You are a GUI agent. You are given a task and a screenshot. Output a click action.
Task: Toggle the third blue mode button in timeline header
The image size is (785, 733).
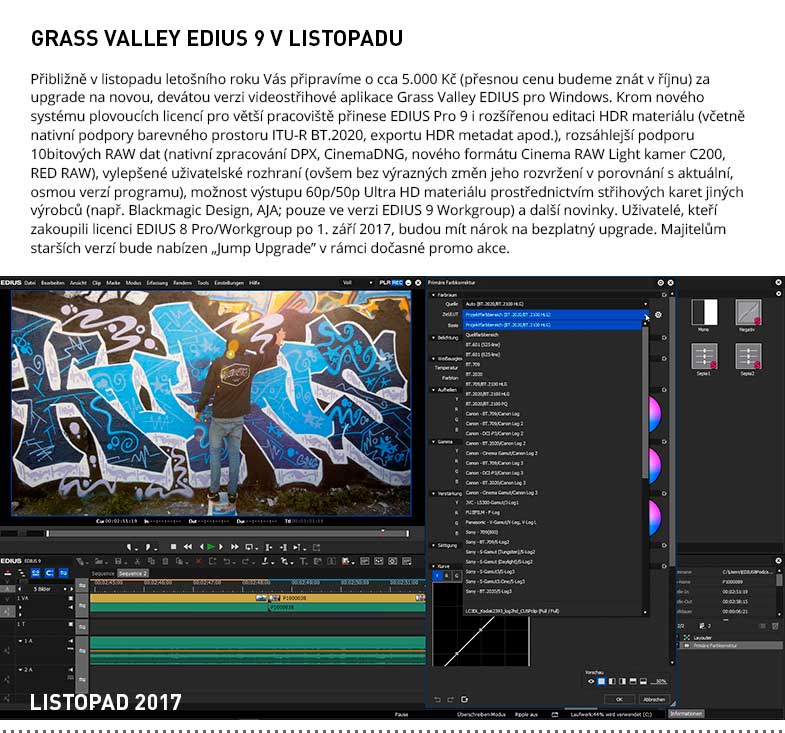coord(63,573)
